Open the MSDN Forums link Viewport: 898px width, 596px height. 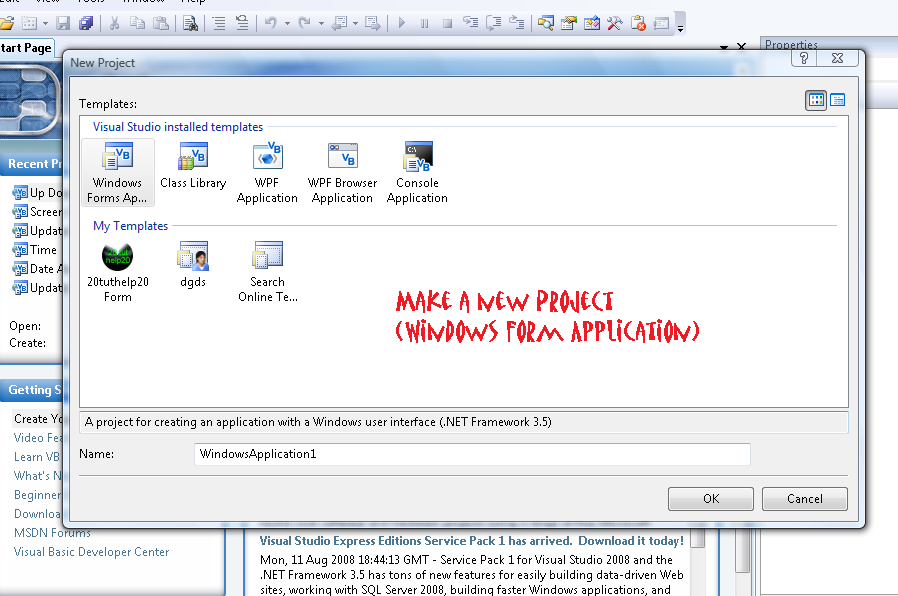pos(52,533)
